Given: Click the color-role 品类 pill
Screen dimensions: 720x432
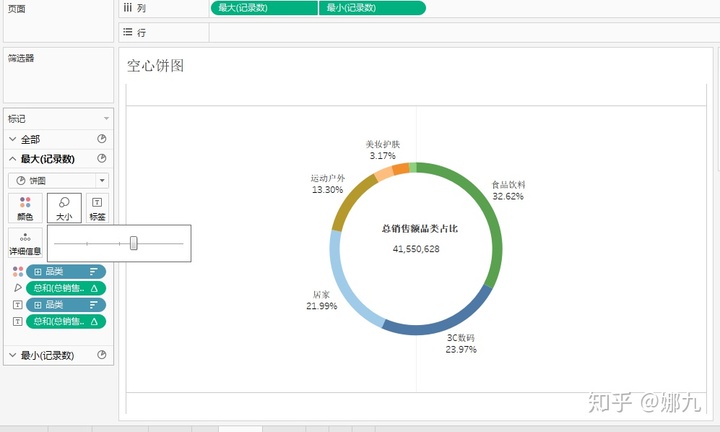Looking at the screenshot, I should [x=66, y=272].
